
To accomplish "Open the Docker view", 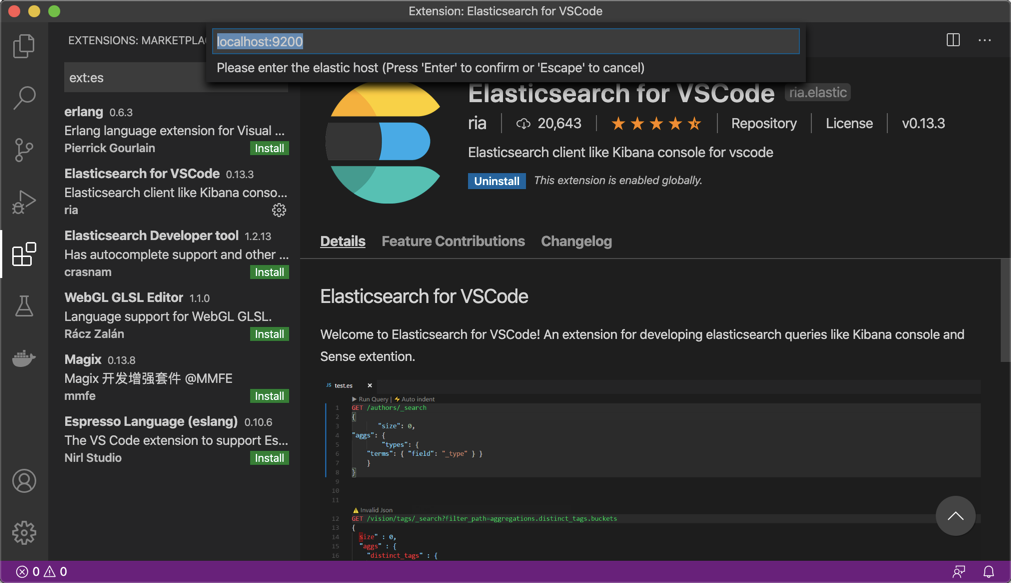I will tap(24, 358).
